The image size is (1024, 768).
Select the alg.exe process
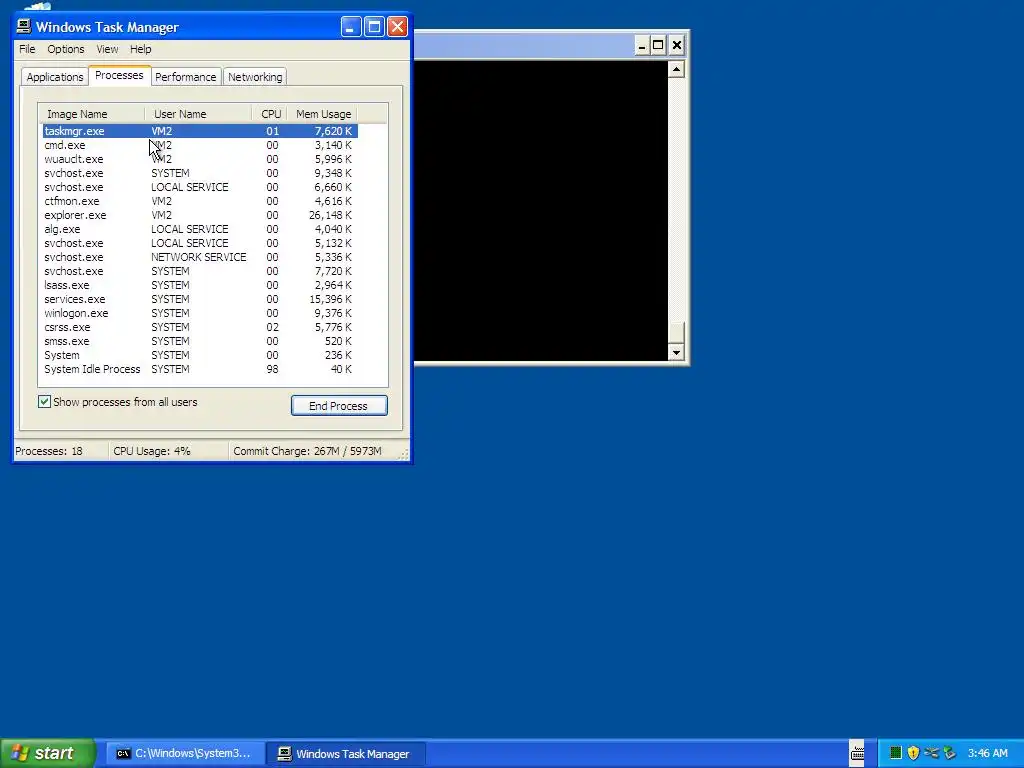click(x=199, y=229)
